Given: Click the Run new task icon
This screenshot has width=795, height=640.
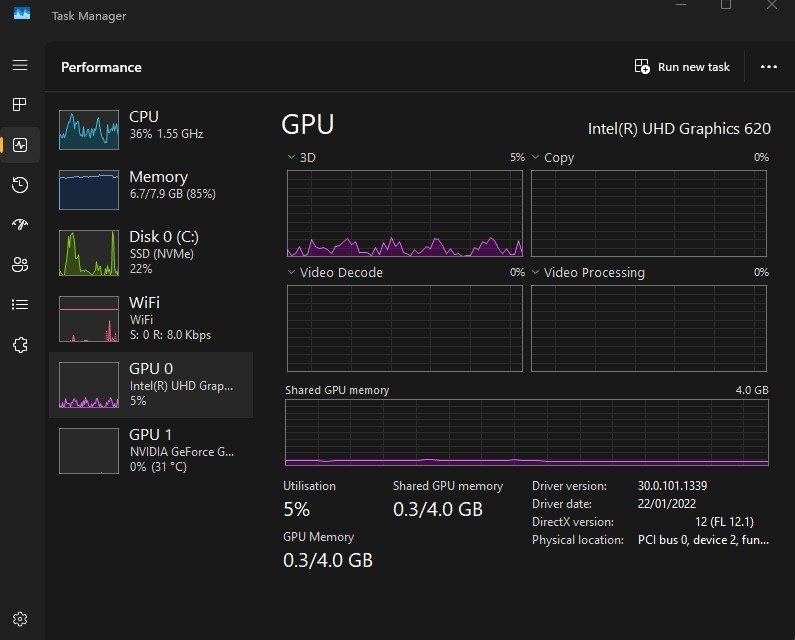Looking at the screenshot, I should (x=642, y=66).
